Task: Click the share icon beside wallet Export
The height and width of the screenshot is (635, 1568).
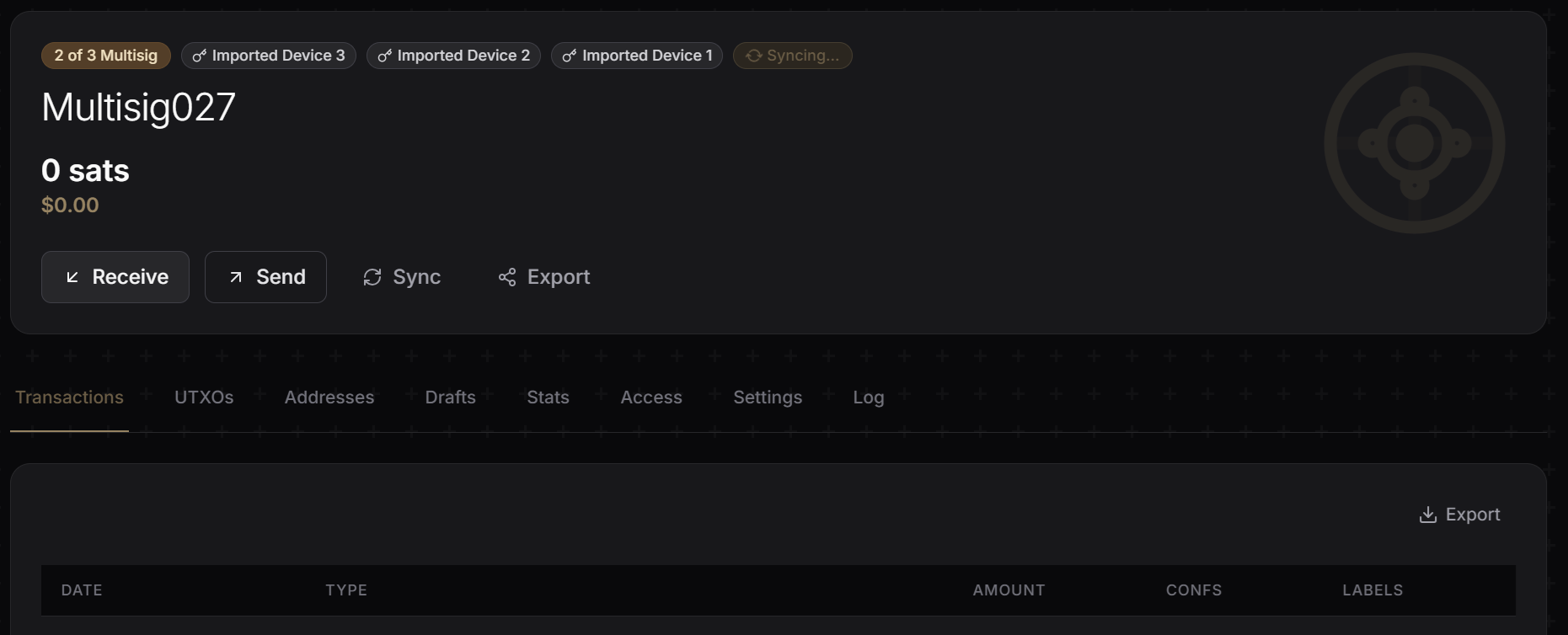Action: click(x=506, y=277)
